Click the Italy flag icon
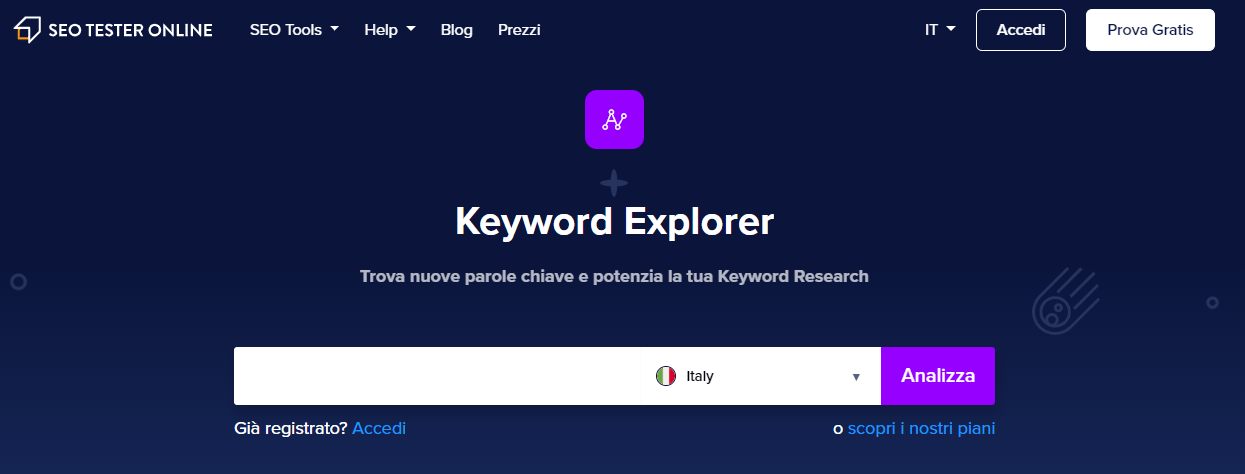 666,376
